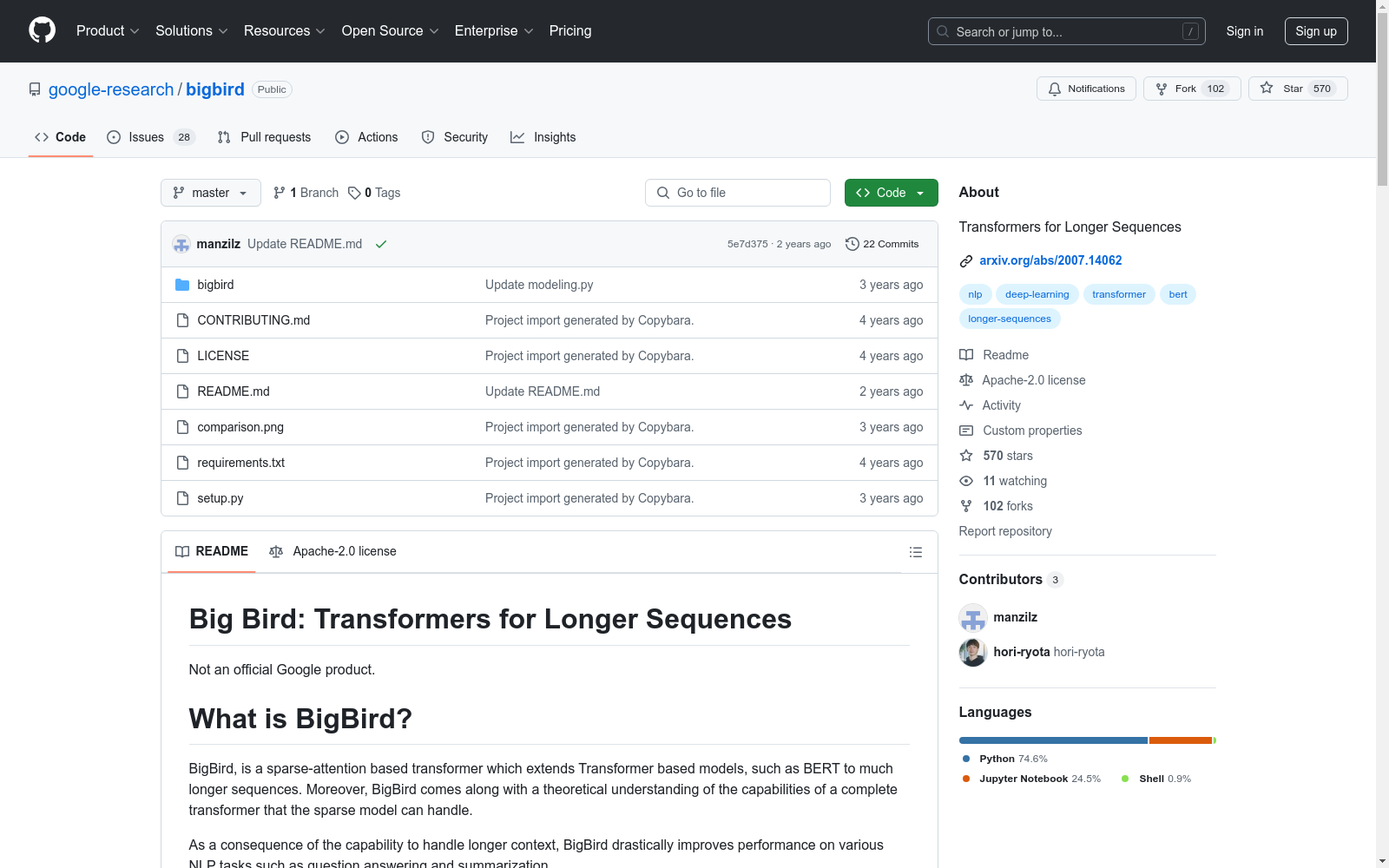
Task: Click the Python 74.6% language entry
Action: coord(1005,759)
